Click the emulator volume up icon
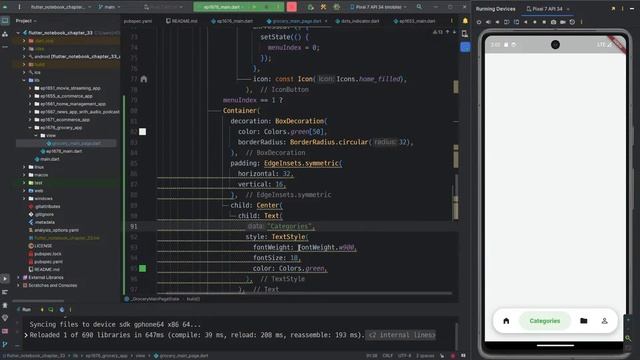The height and width of the screenshot is (360, 640). coord(488,22)
